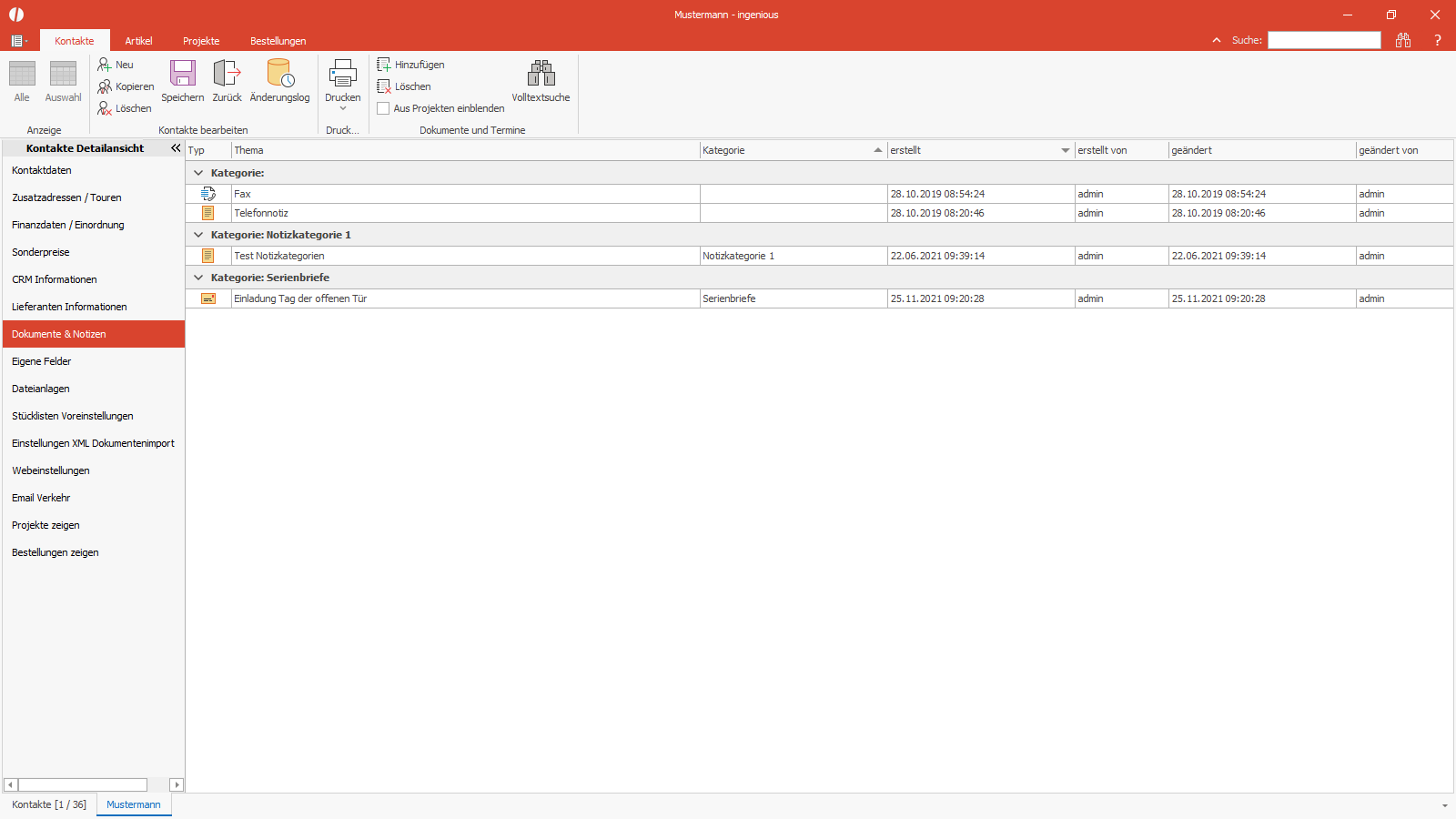Click the Drucken printer icon
This screenshot has width=1456, height=819.
(343, 74)
